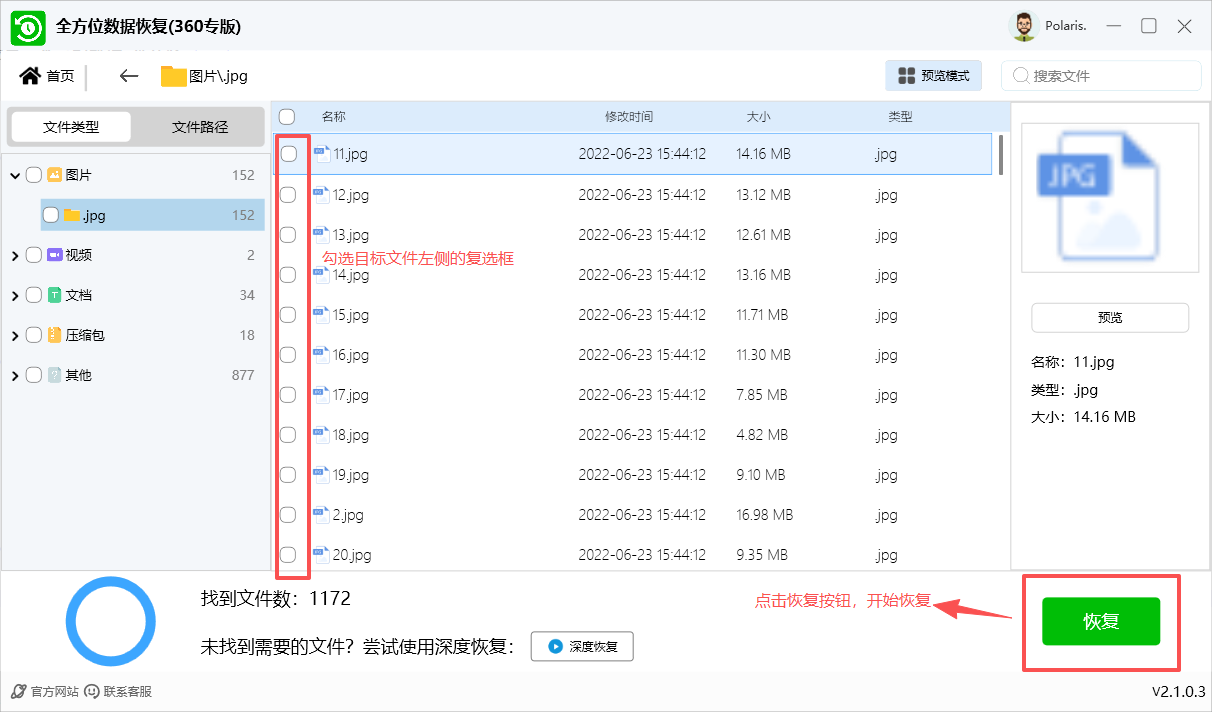Start 深度恢复 deep recovery

click(582, 646)
